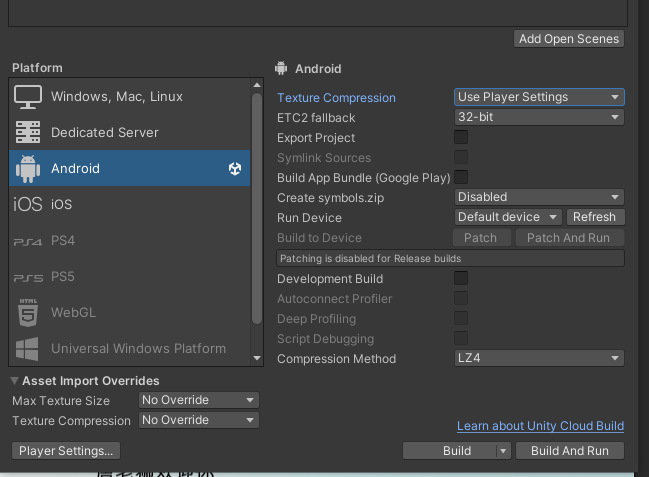Click the ETC2 fallback label
Screen dimensions: 649x477
(316, 118)
